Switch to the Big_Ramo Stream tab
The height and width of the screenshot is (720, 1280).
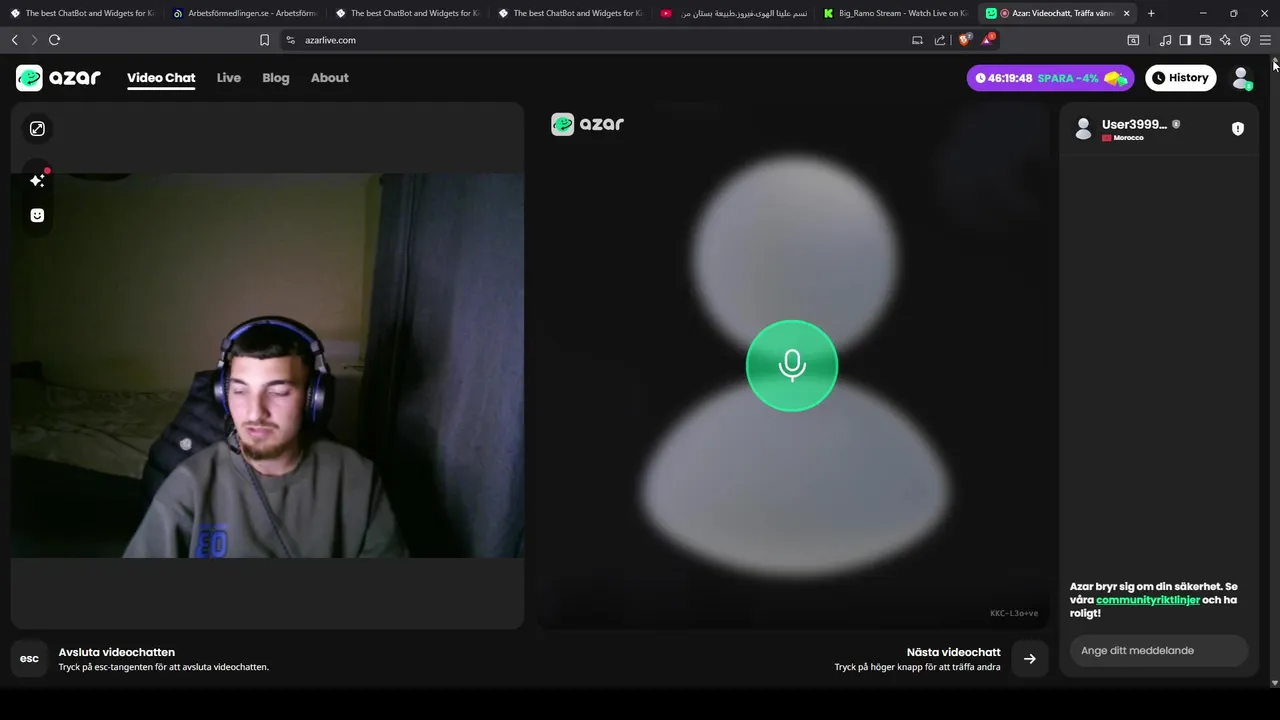pyautogui.click(x=895, y=13)
